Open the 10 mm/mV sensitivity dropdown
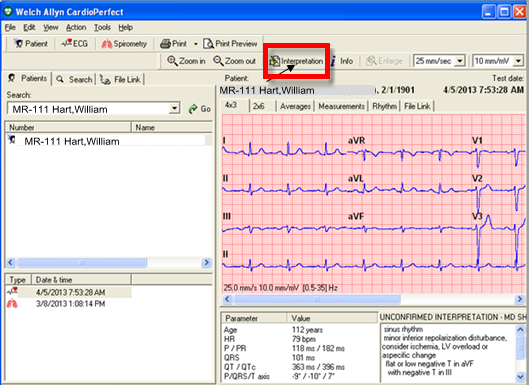Image resolution: width=532 pixels, height=385 pixels. point(518,61)
